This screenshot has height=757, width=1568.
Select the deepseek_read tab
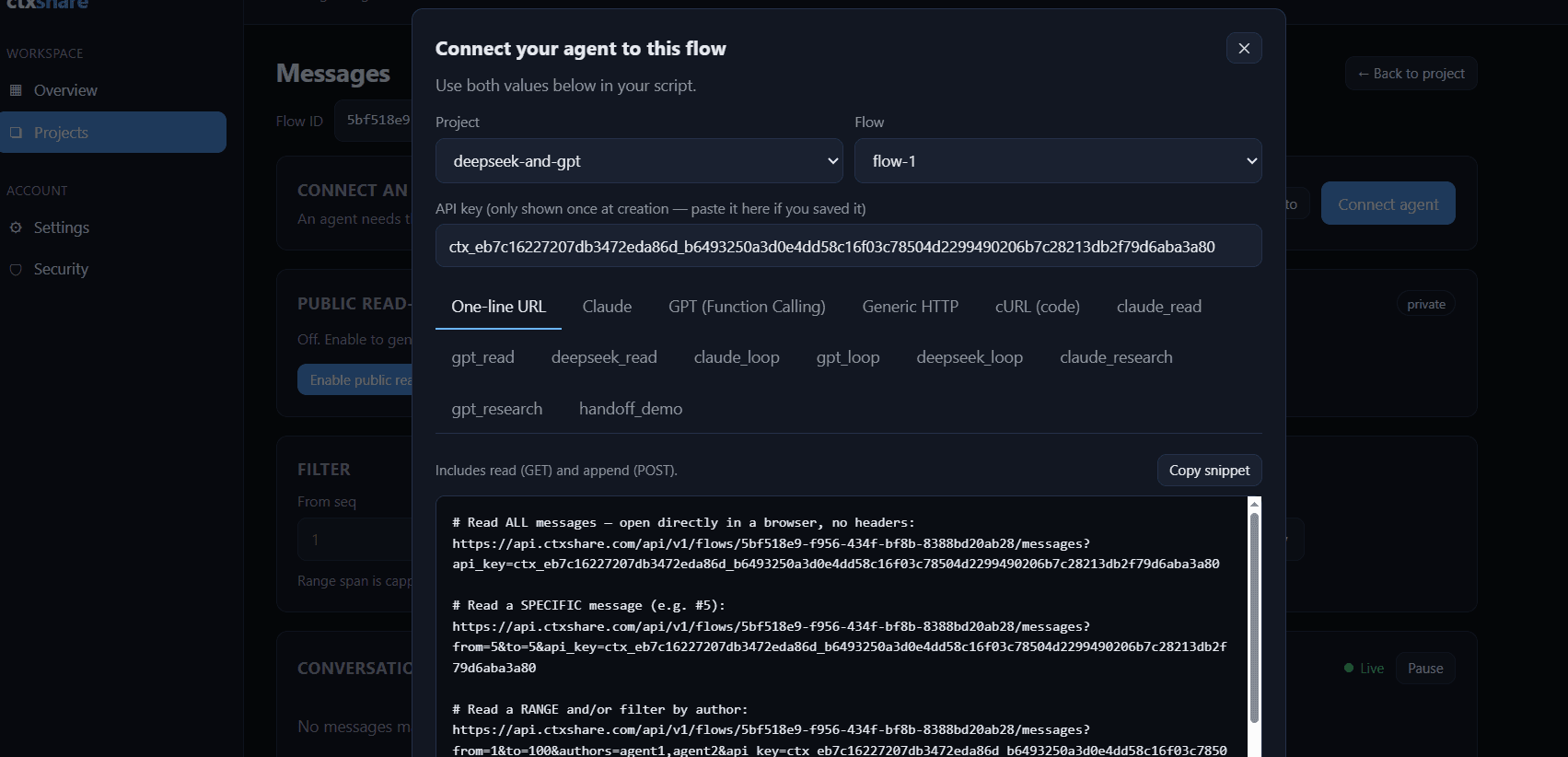(604, 357)
